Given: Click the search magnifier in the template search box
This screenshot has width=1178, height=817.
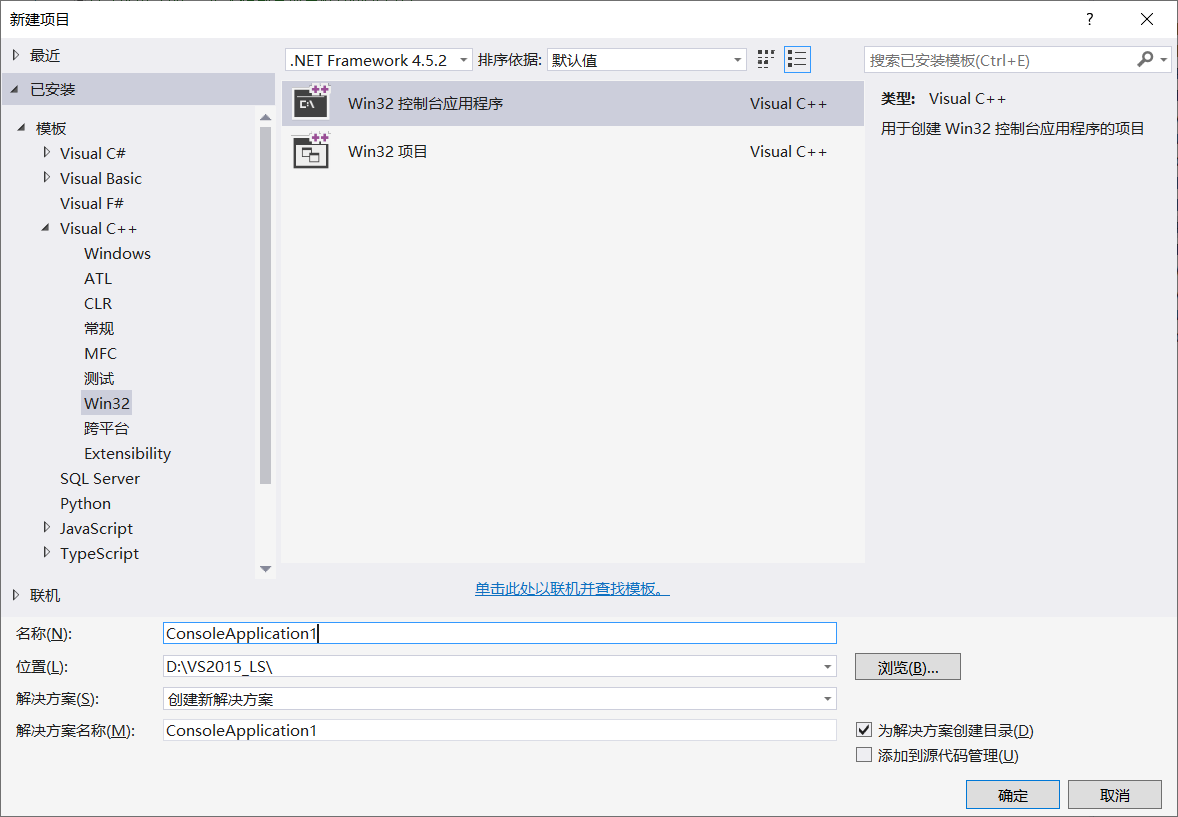Looking at the screenshot, I should click(x=1146, y=59).
